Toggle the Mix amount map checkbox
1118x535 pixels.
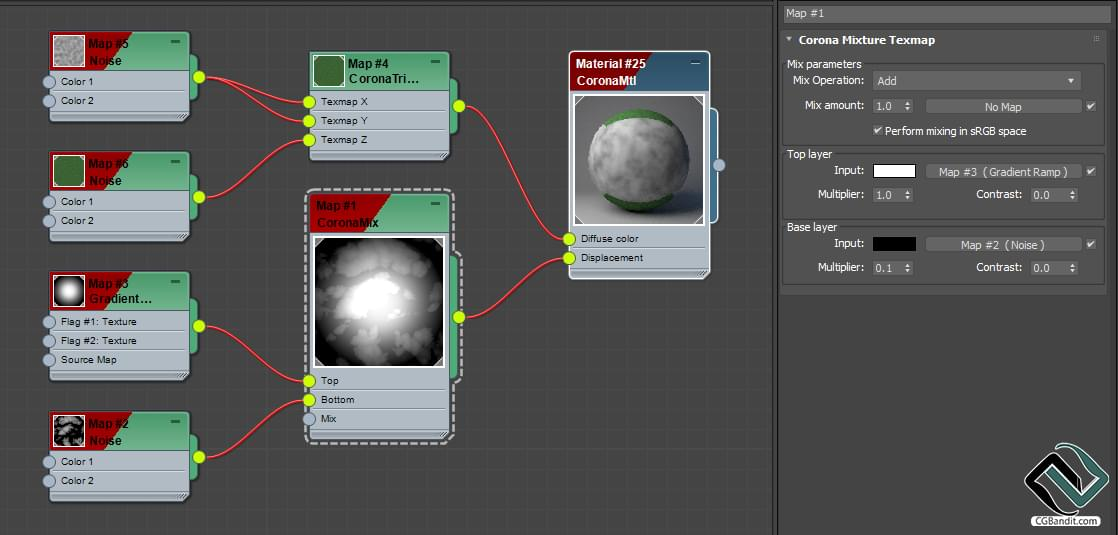(1090, 106)
